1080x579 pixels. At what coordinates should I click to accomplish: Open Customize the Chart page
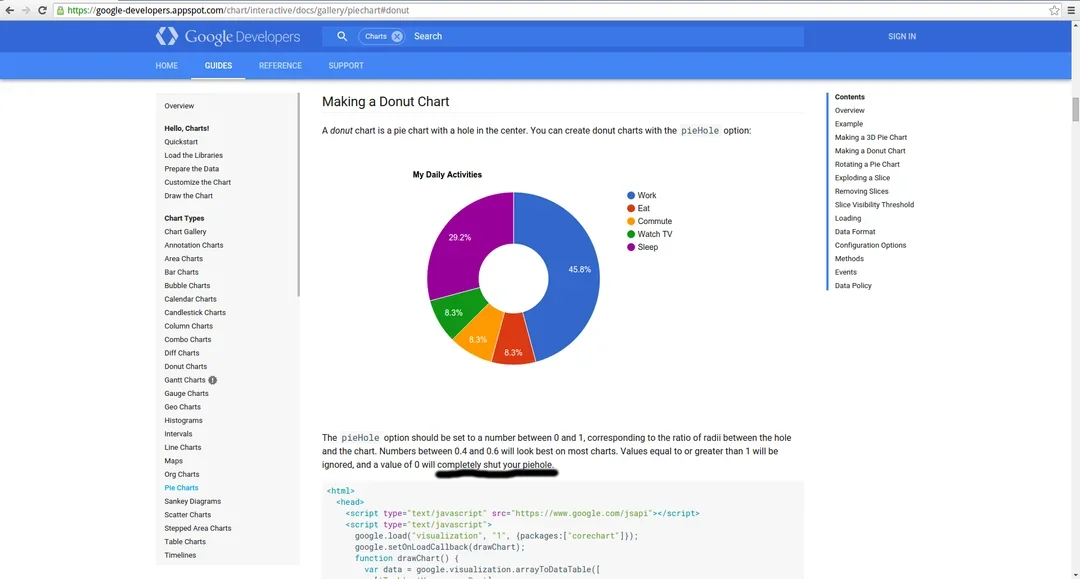(198, 182)
